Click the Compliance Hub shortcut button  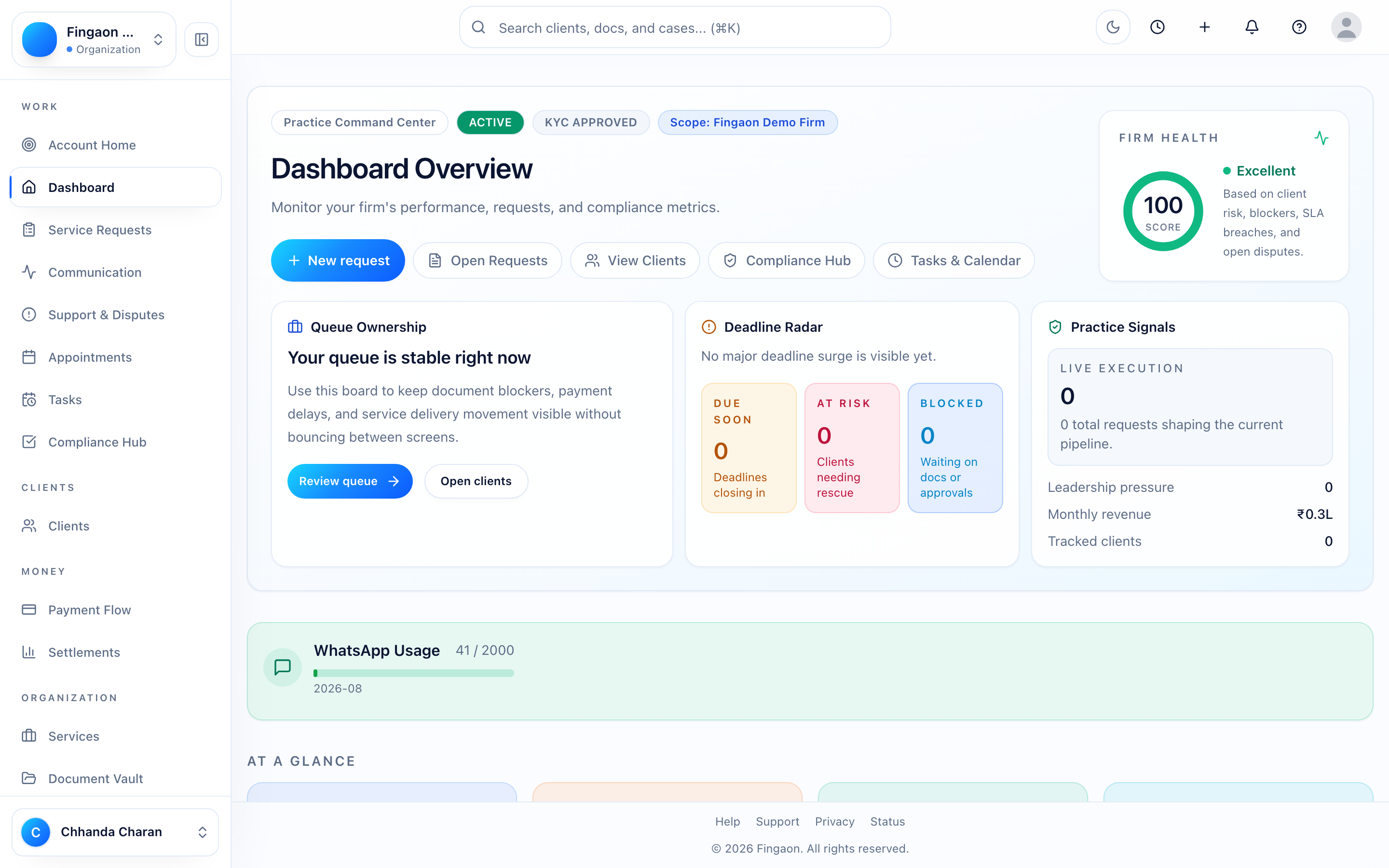786,260
